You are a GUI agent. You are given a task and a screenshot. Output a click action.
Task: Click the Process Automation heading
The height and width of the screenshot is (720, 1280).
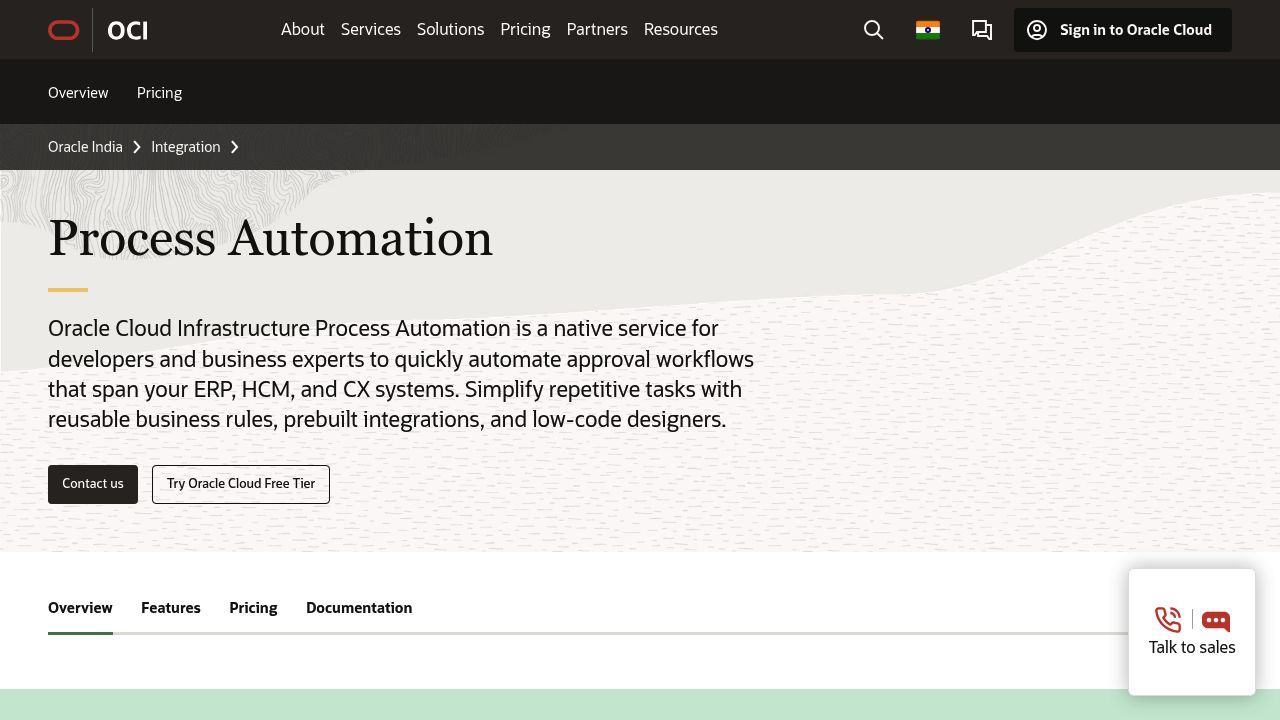click(x=271, y=238)
